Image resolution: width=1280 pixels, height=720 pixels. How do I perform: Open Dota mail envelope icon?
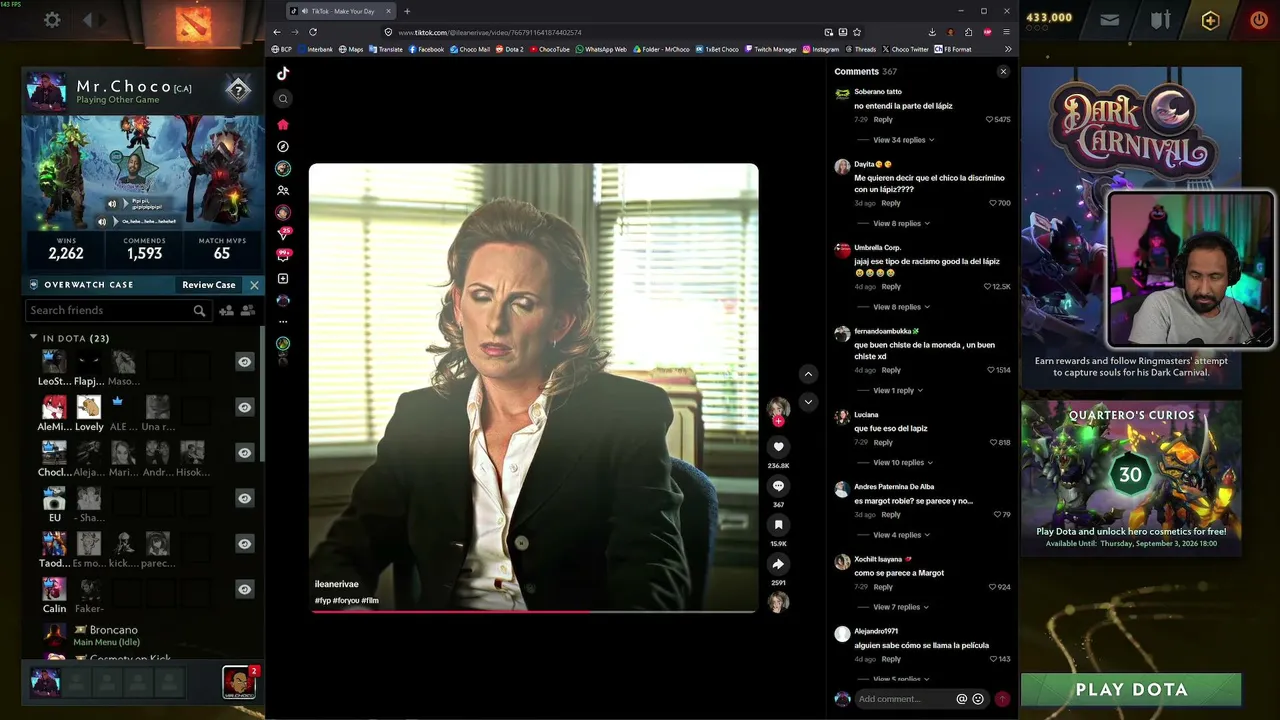[x=1110, y=19]
